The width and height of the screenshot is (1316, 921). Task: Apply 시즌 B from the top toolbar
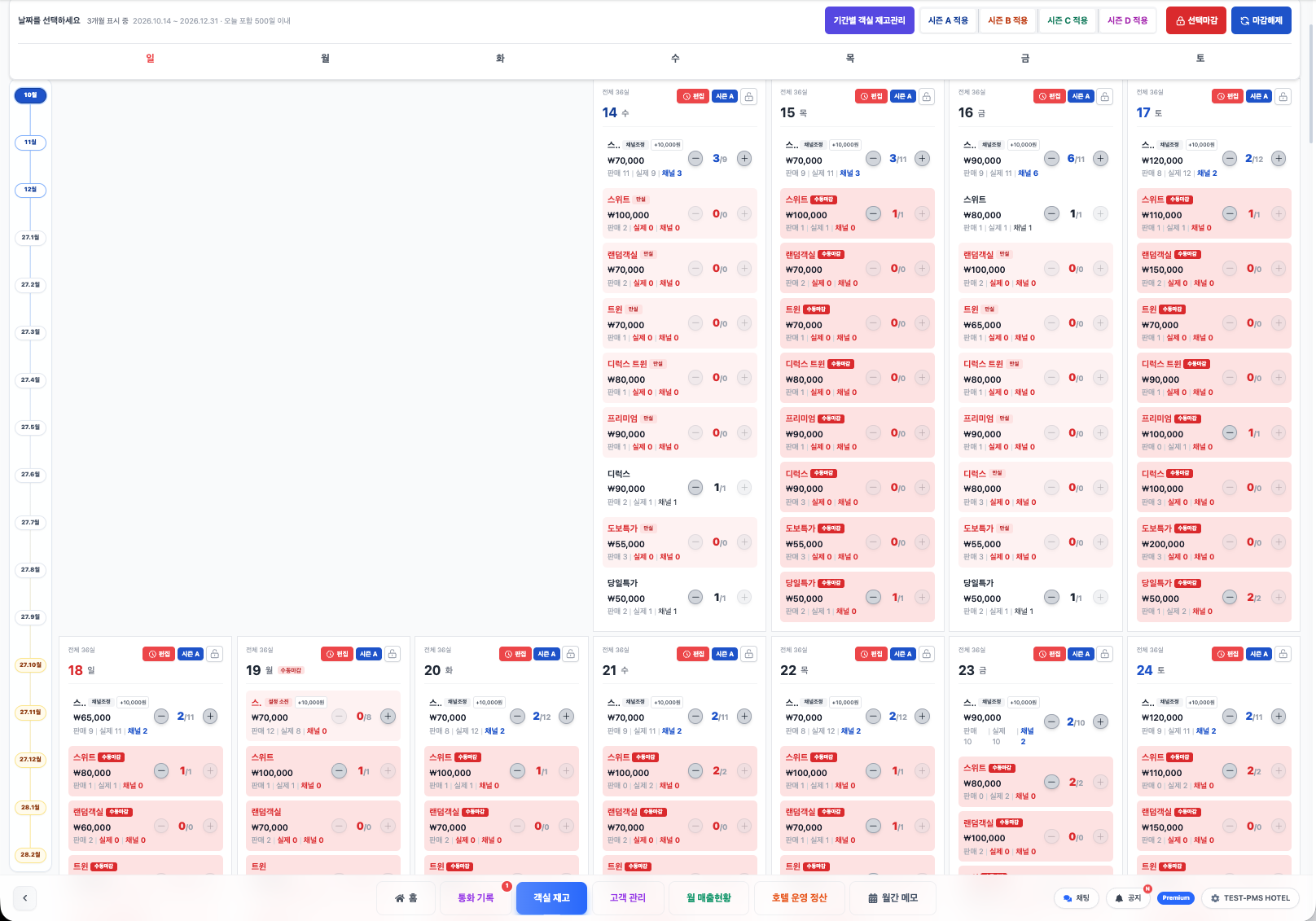tap(1008, 20)
